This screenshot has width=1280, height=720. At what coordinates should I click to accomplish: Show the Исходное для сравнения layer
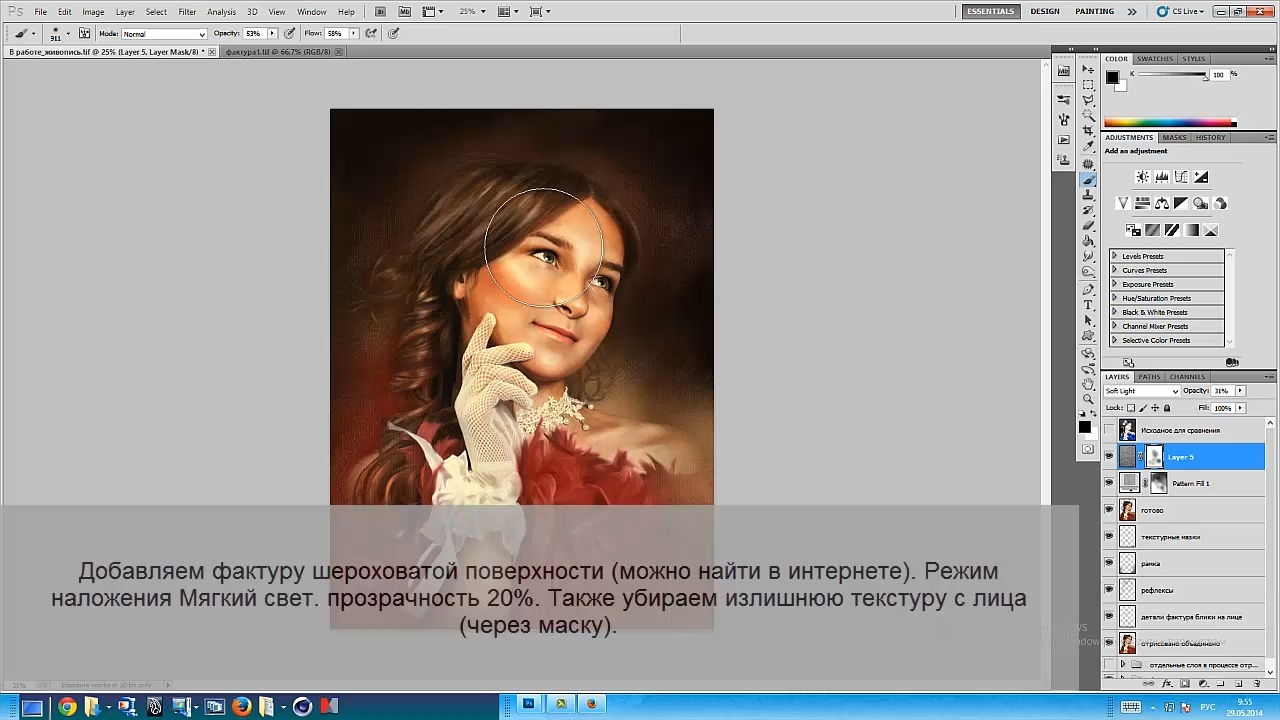click(1108, 430)
